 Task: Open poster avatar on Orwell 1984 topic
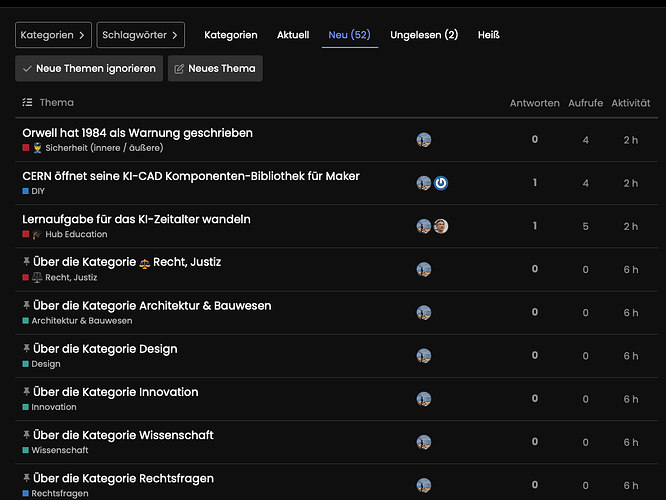[424, 140]
